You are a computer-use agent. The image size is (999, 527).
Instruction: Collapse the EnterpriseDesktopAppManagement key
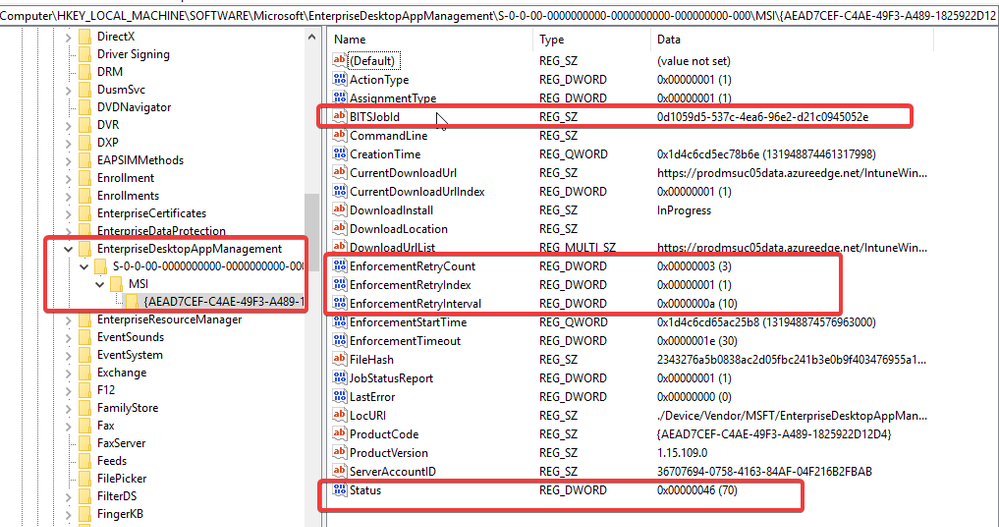pyautogui.click(x=68, y=249)
